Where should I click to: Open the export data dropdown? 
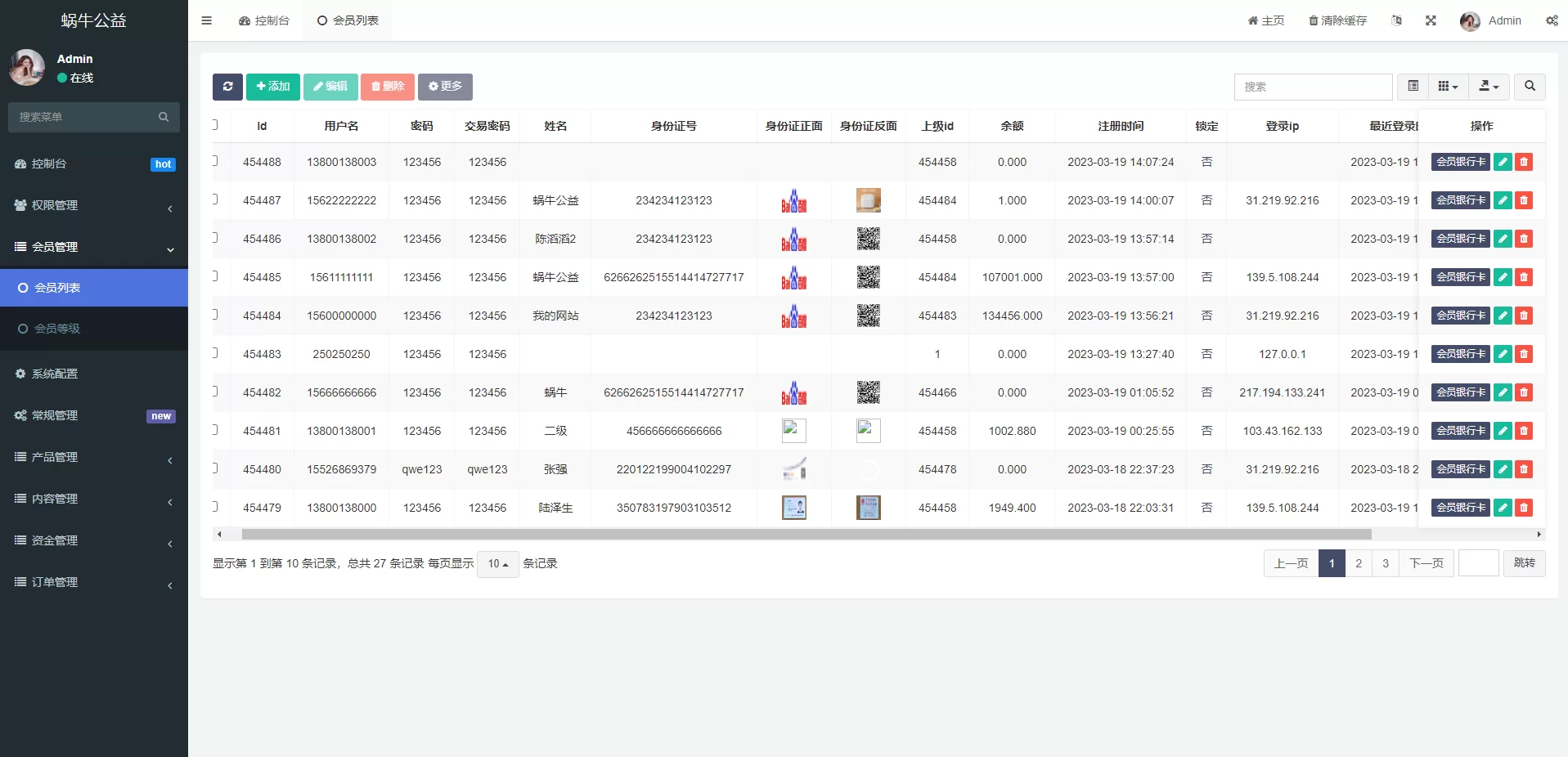(x=1489, y=87)
